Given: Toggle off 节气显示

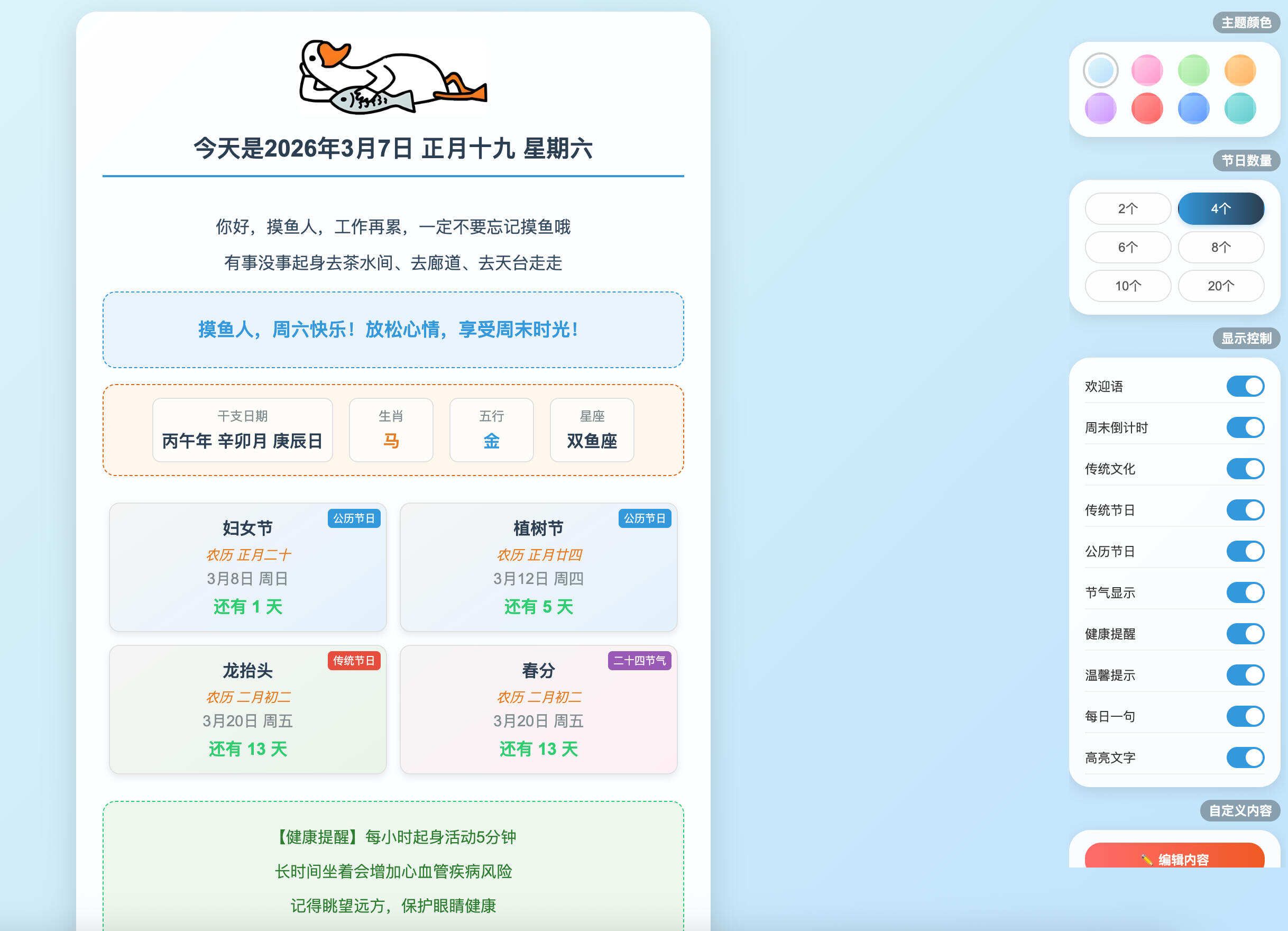Looking at the screenshot, I should tap(1245, 592).
